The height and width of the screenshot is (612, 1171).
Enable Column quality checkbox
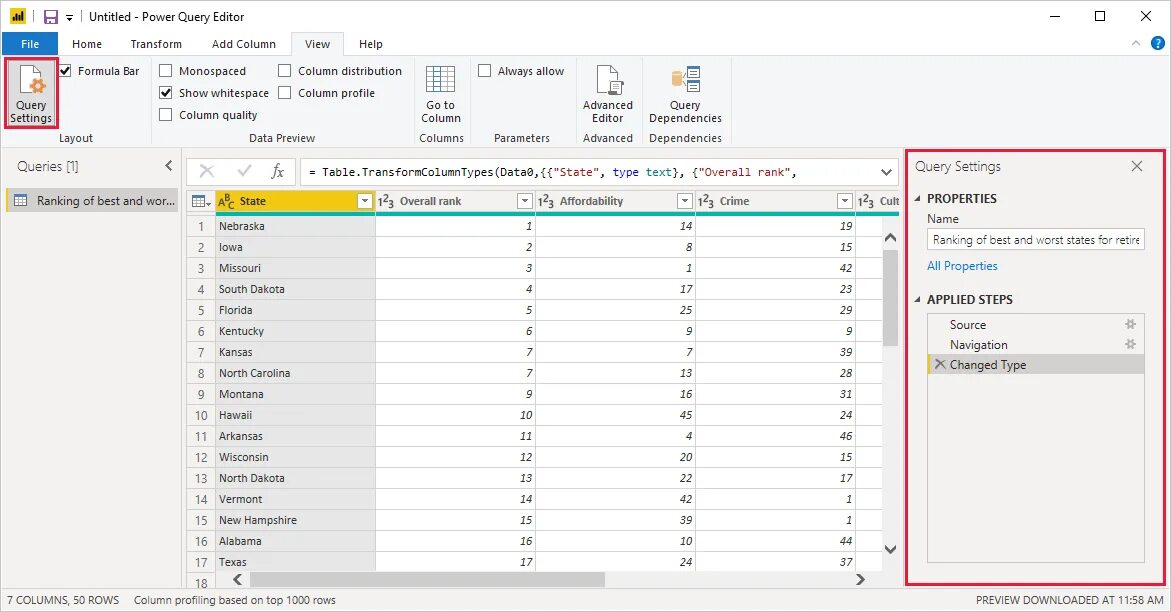coord(166,114)
